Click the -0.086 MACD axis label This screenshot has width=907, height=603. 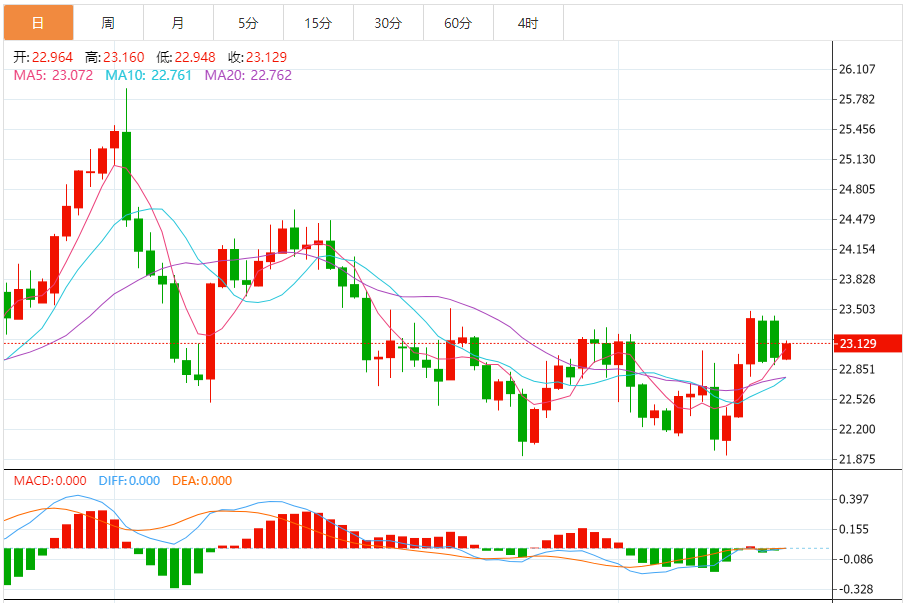pyautogui.click(x=854, y=560)
